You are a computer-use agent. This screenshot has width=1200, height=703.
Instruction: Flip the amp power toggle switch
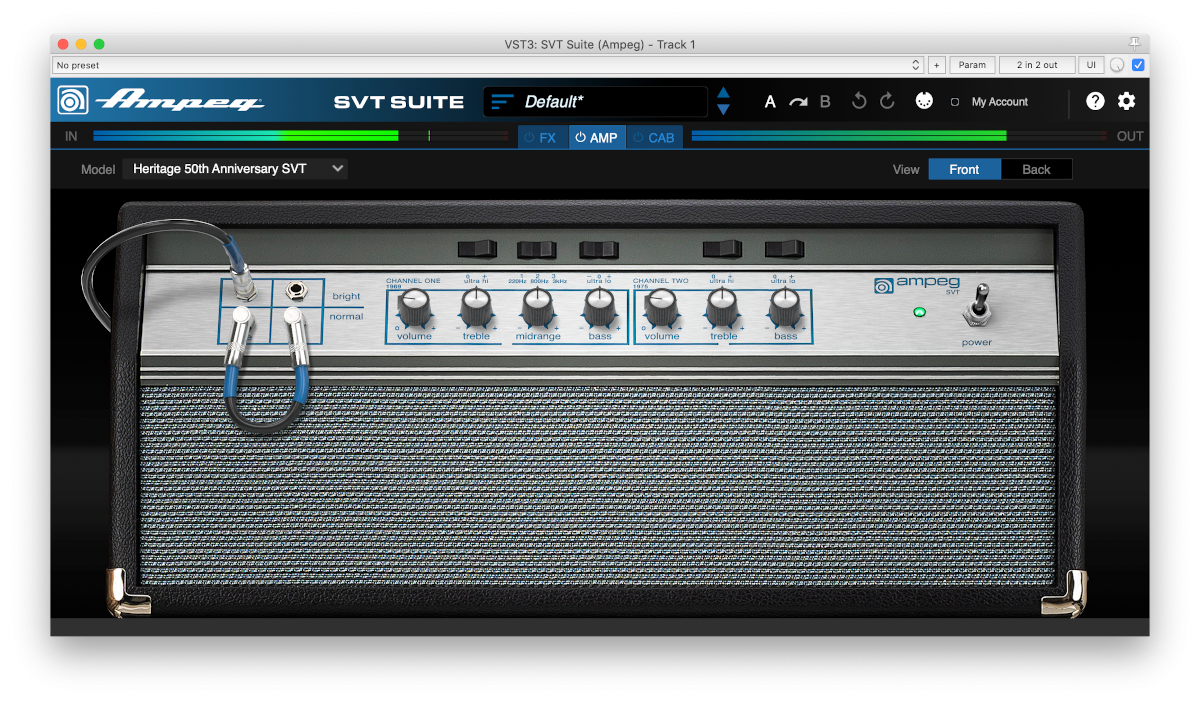pyautogui.click(x=977, y=305)
